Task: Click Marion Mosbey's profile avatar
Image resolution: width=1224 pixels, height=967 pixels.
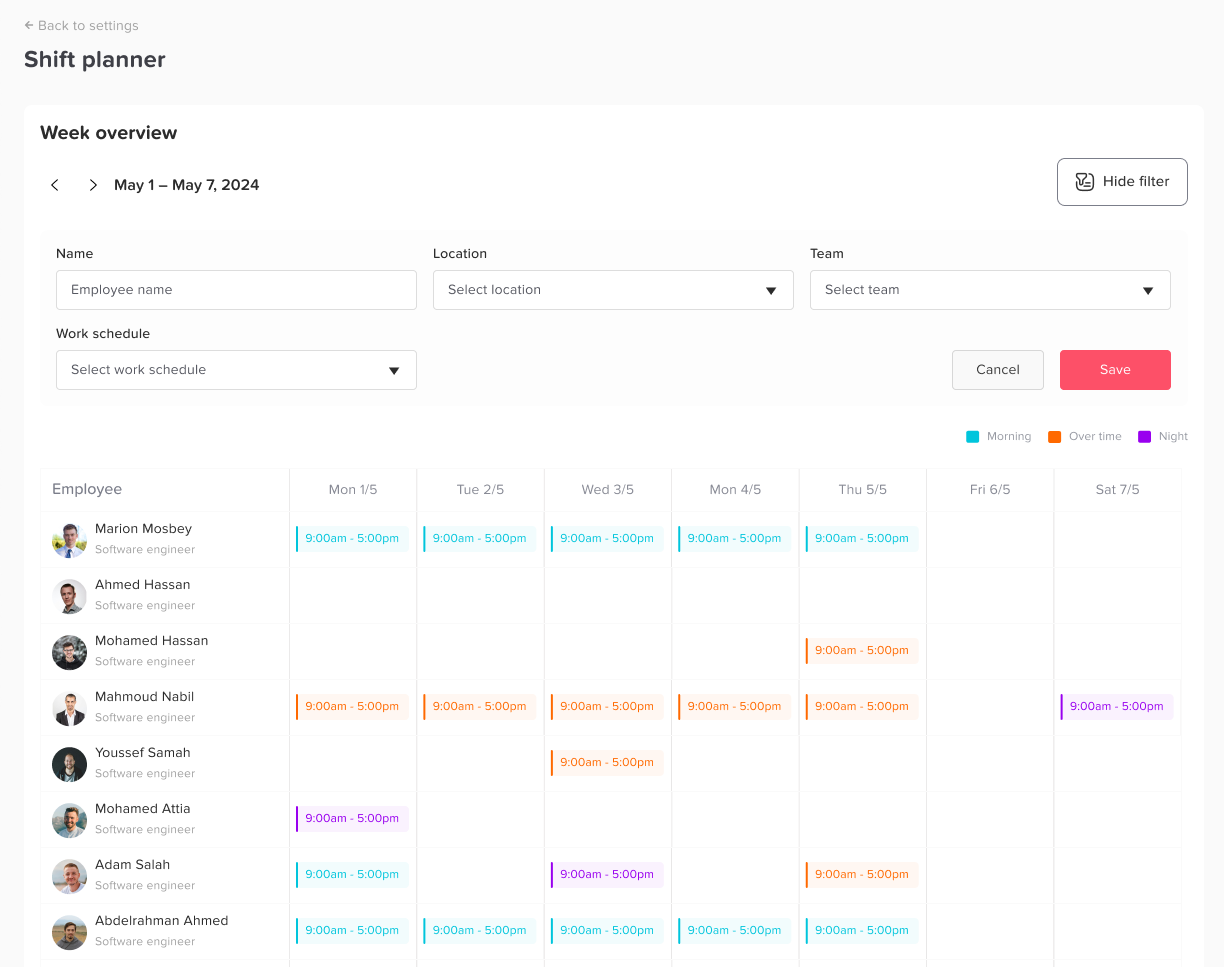Action: (69, 540)
